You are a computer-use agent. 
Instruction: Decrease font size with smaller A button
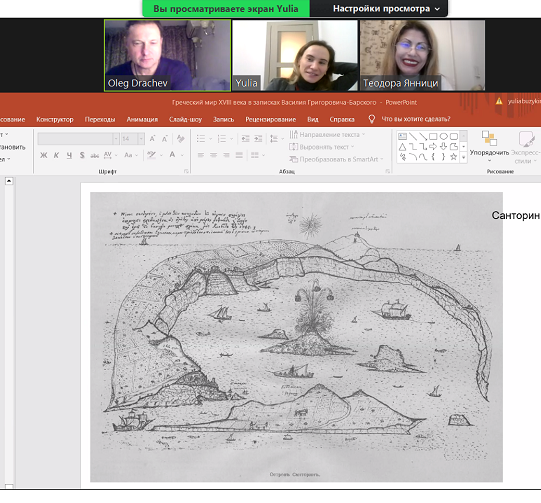click(165, 139)
